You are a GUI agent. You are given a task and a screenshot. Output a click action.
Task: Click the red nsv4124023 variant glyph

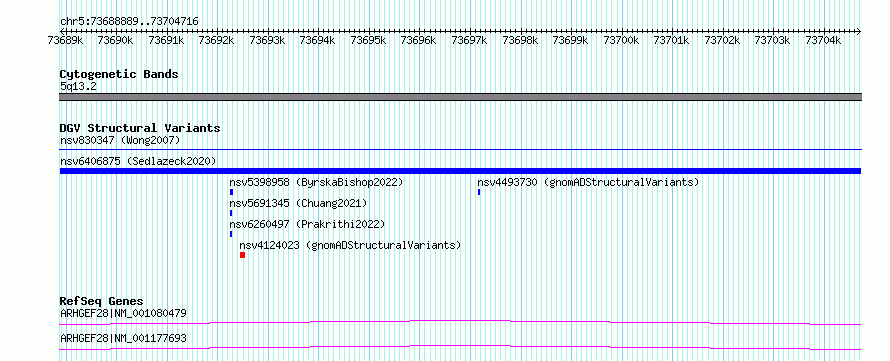click(x=242, y=255)
